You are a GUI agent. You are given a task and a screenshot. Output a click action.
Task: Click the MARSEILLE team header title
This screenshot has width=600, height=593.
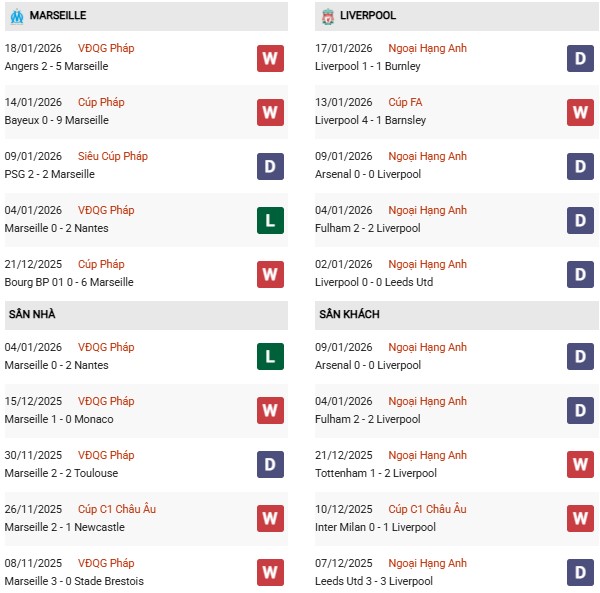[x=58, y=16]
